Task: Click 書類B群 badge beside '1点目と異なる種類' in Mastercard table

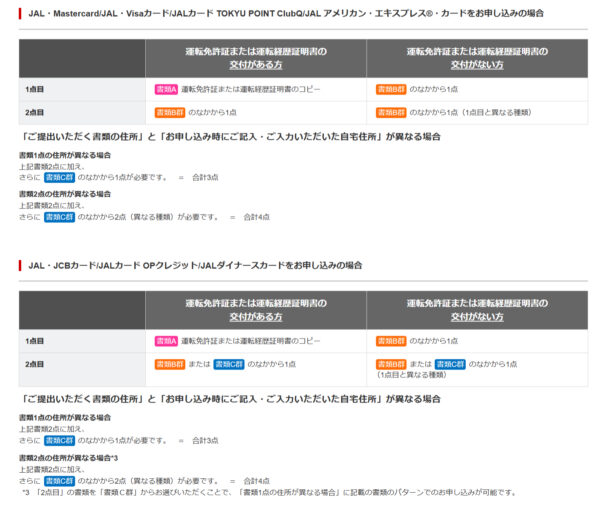Action: [391, 112]
